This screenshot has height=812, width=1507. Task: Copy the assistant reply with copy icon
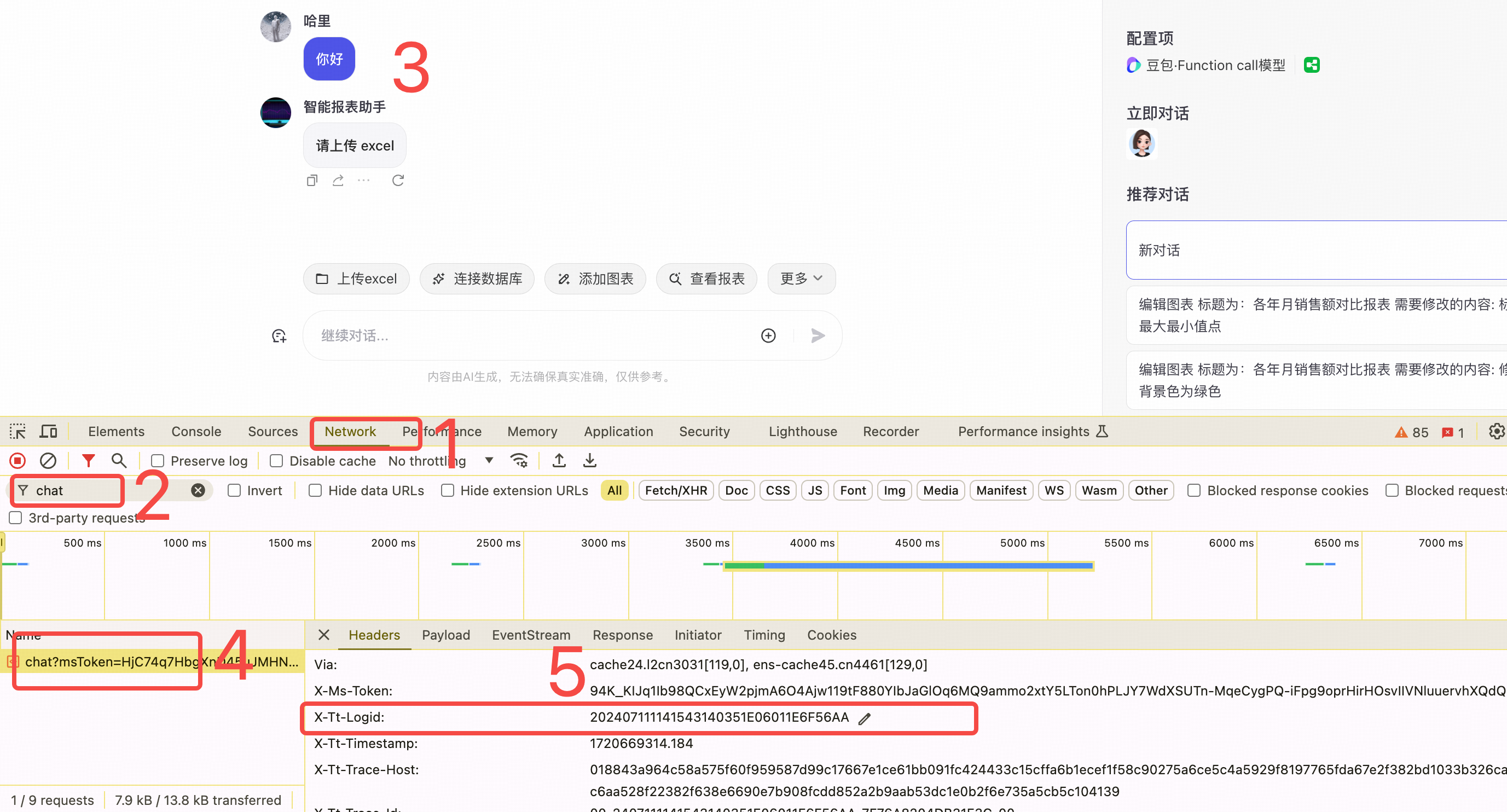(x=312, y=180)
